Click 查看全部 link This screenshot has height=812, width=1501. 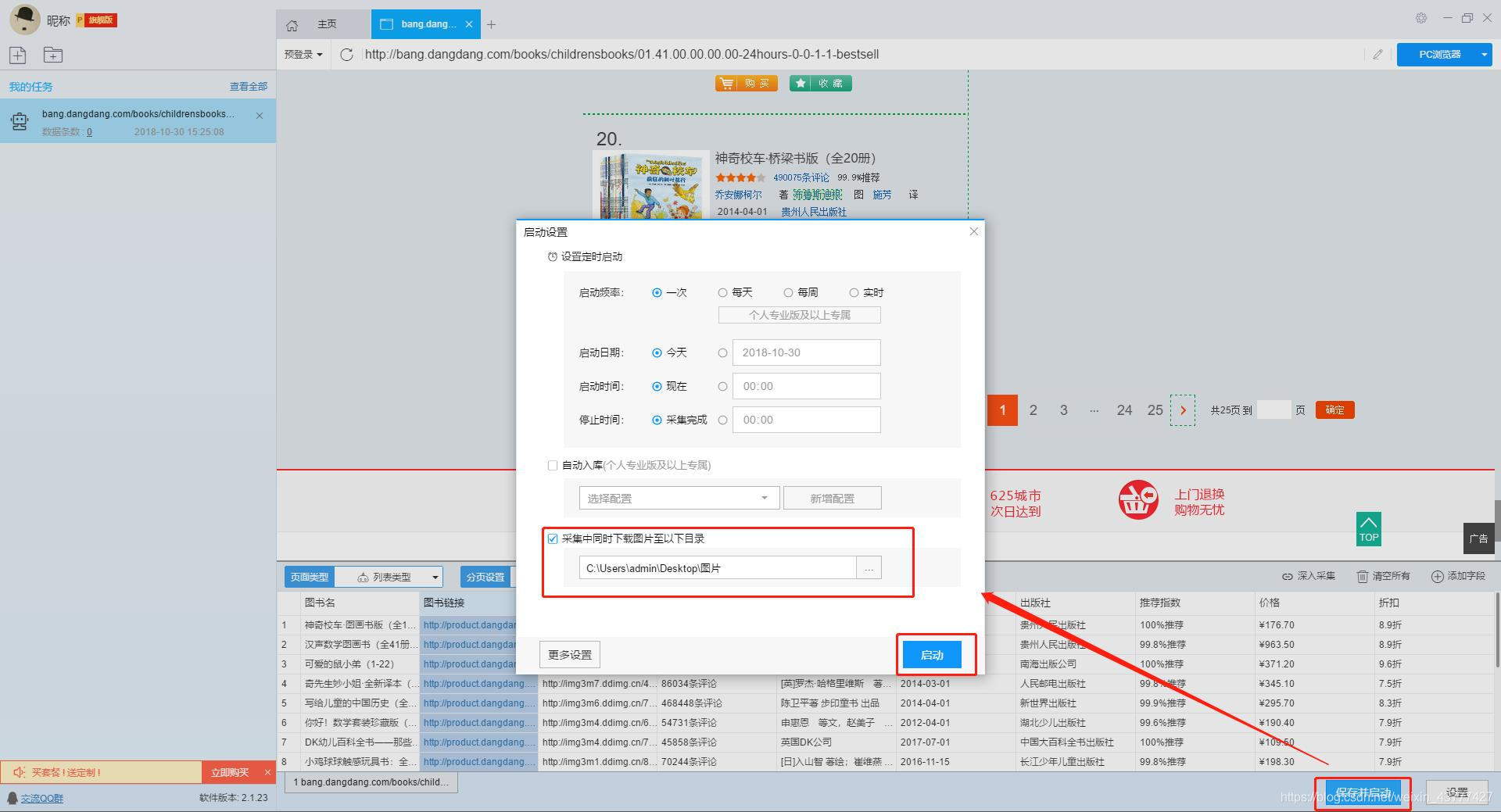click(x=249, y=87)
